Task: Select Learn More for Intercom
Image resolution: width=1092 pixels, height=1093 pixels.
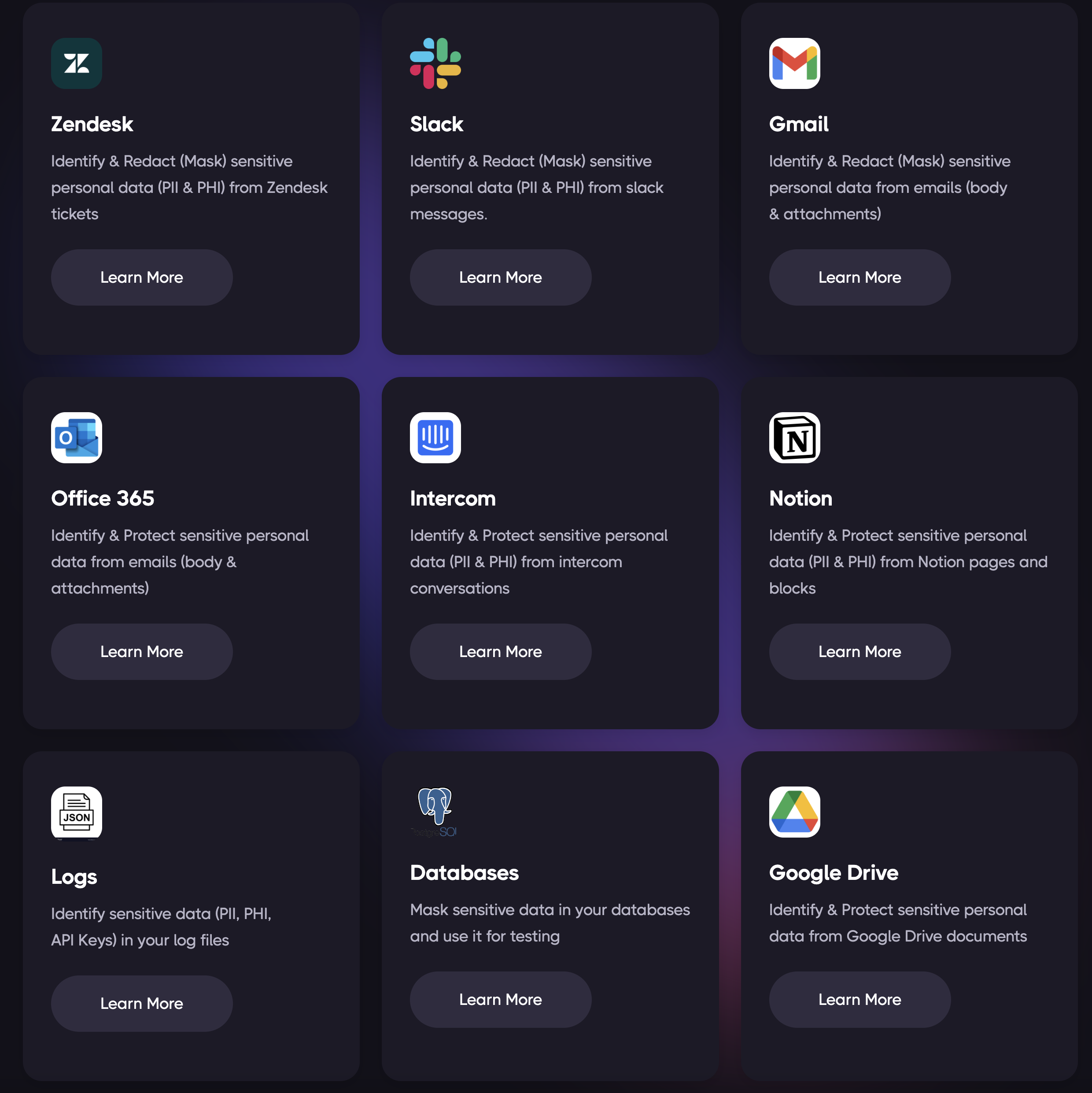Action: pyautogui.click(x=500, y=652)
